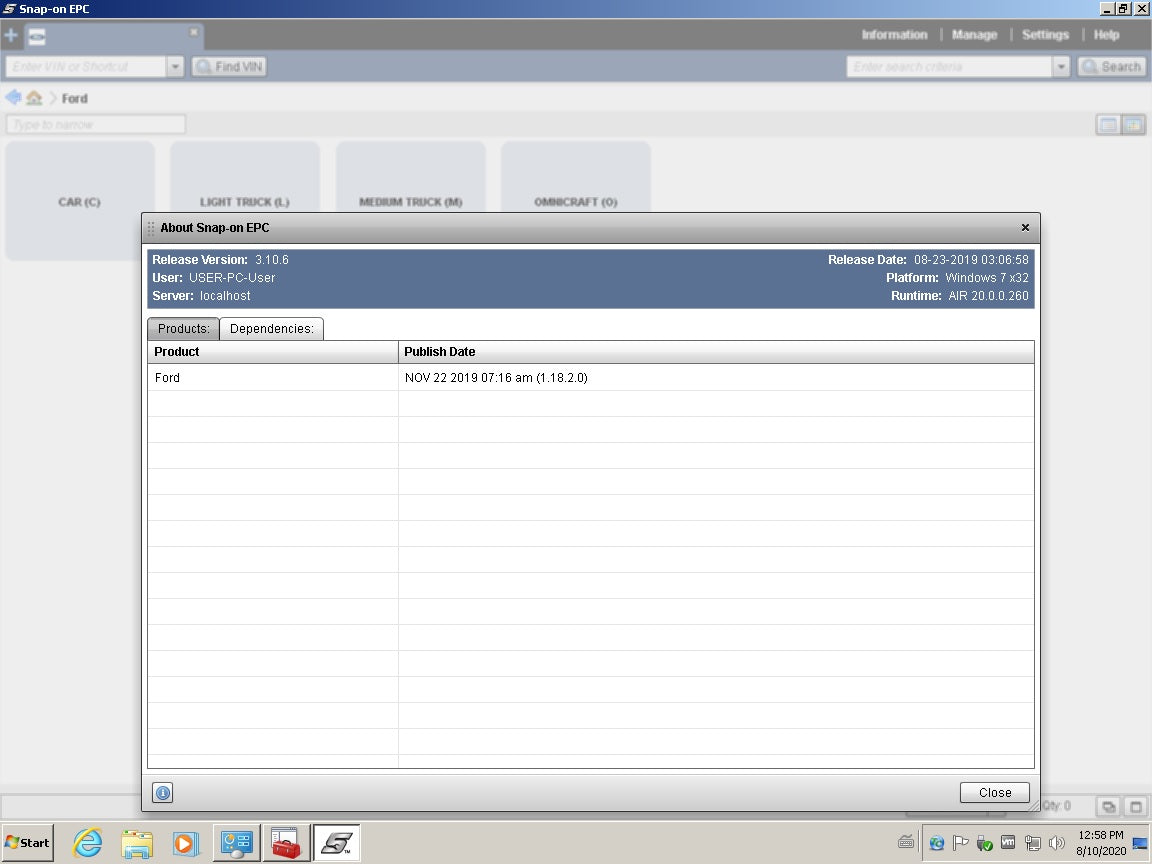Image resolution: width=1152 pixels, height=864 pixels.
Task: Open the MEDIUM TRUCK (M) tile
Action: click(410, 177)
